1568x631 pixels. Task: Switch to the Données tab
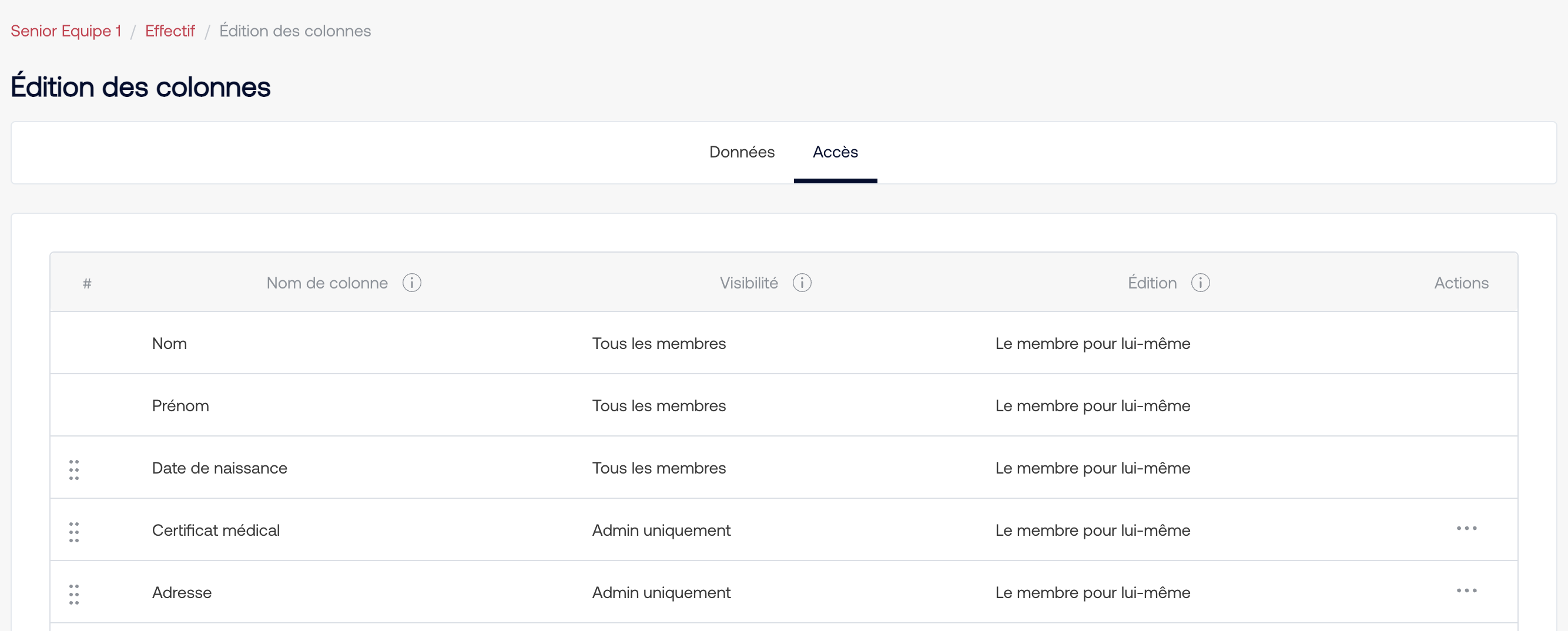point(742,152)
